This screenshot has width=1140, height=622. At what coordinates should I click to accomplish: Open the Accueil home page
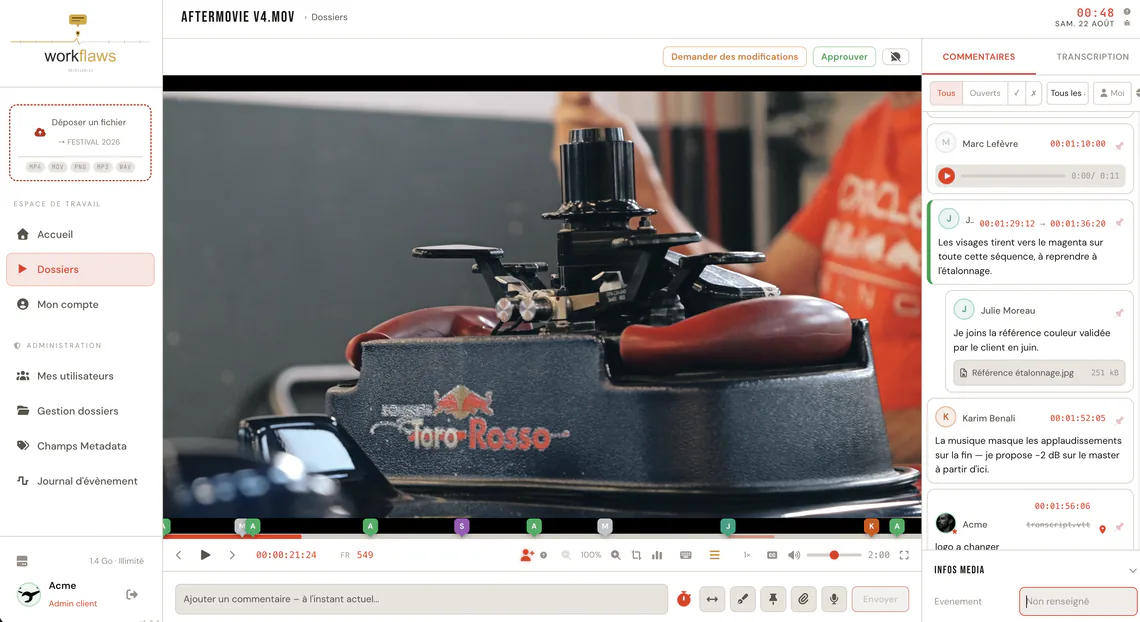80,234
